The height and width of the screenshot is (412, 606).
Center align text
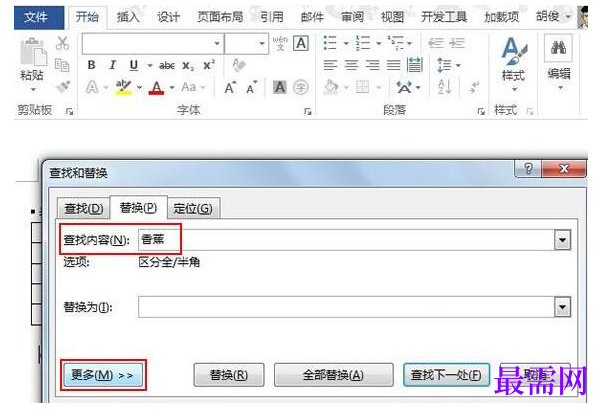pos(351,65)
